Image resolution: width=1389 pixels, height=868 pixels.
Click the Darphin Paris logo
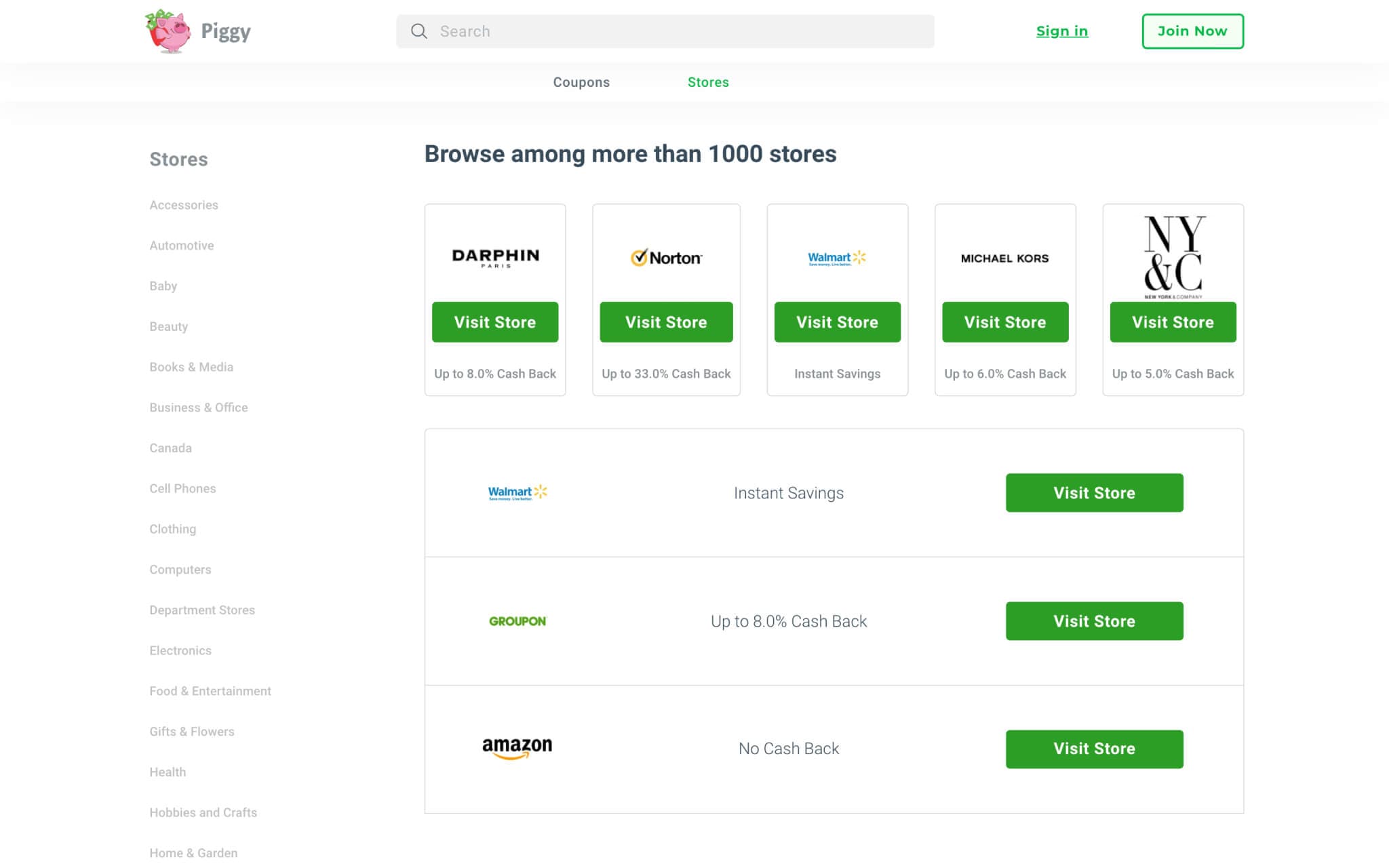tap(494, 258)
